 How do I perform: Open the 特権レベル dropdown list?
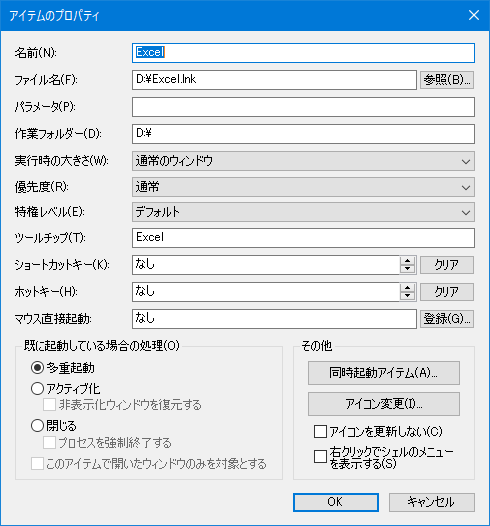point(303,212)
